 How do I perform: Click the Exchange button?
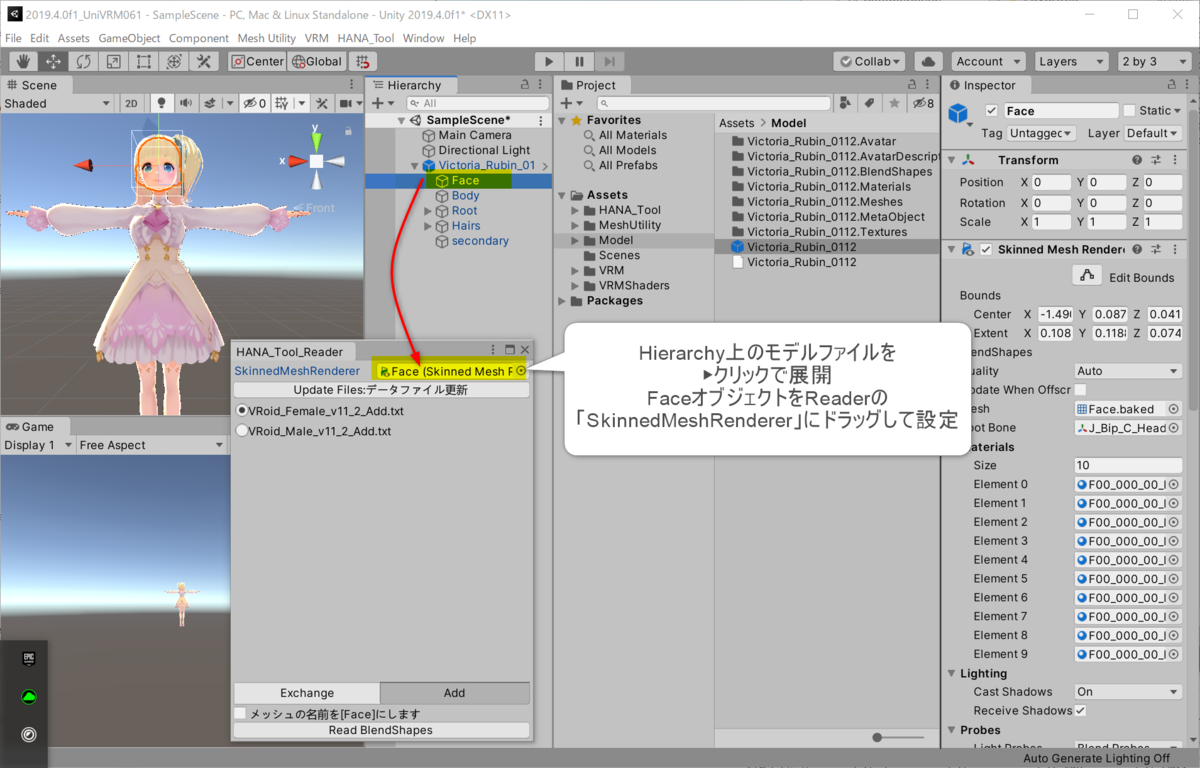307,693
